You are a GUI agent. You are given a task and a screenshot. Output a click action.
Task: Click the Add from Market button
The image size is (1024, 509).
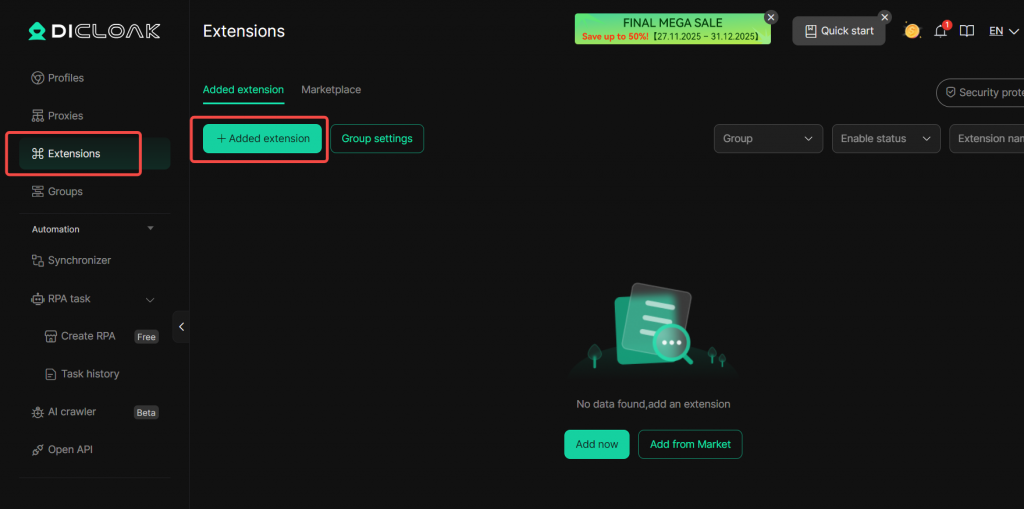690,444
